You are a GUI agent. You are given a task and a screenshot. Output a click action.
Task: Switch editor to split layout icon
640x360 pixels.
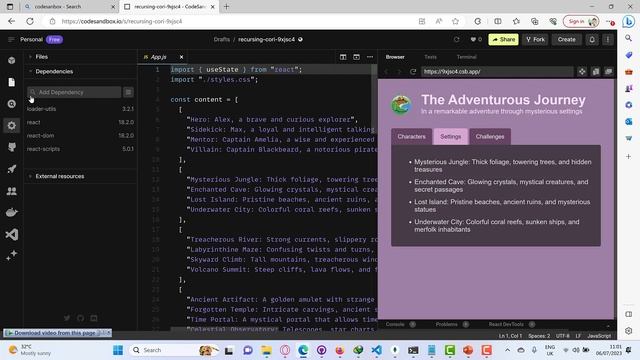[343, 57]
